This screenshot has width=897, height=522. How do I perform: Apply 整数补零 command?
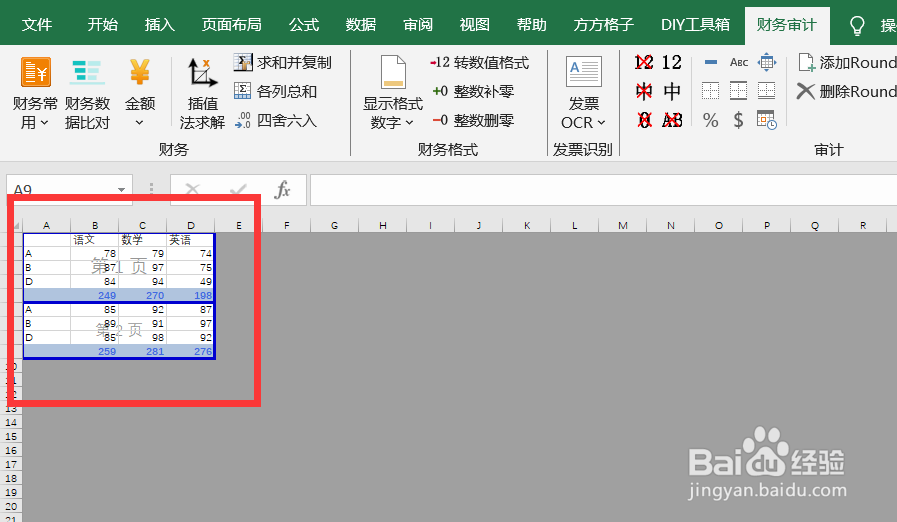(x=473, y=91)
